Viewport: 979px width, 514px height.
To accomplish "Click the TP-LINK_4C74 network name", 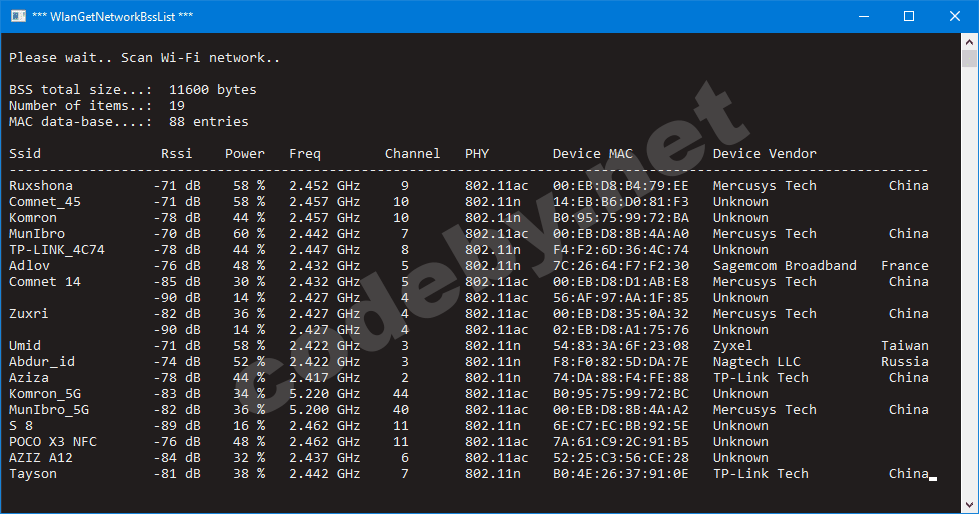I will 57,250.
